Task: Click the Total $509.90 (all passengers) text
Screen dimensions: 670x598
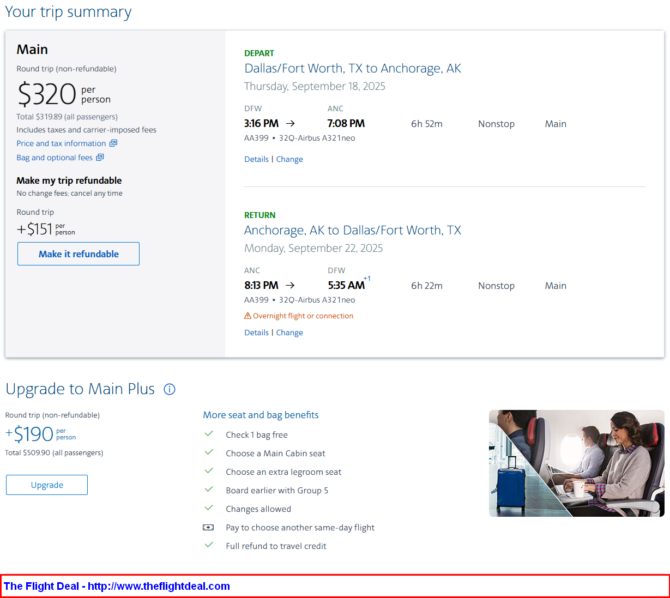Action: (x=54, y=453)
